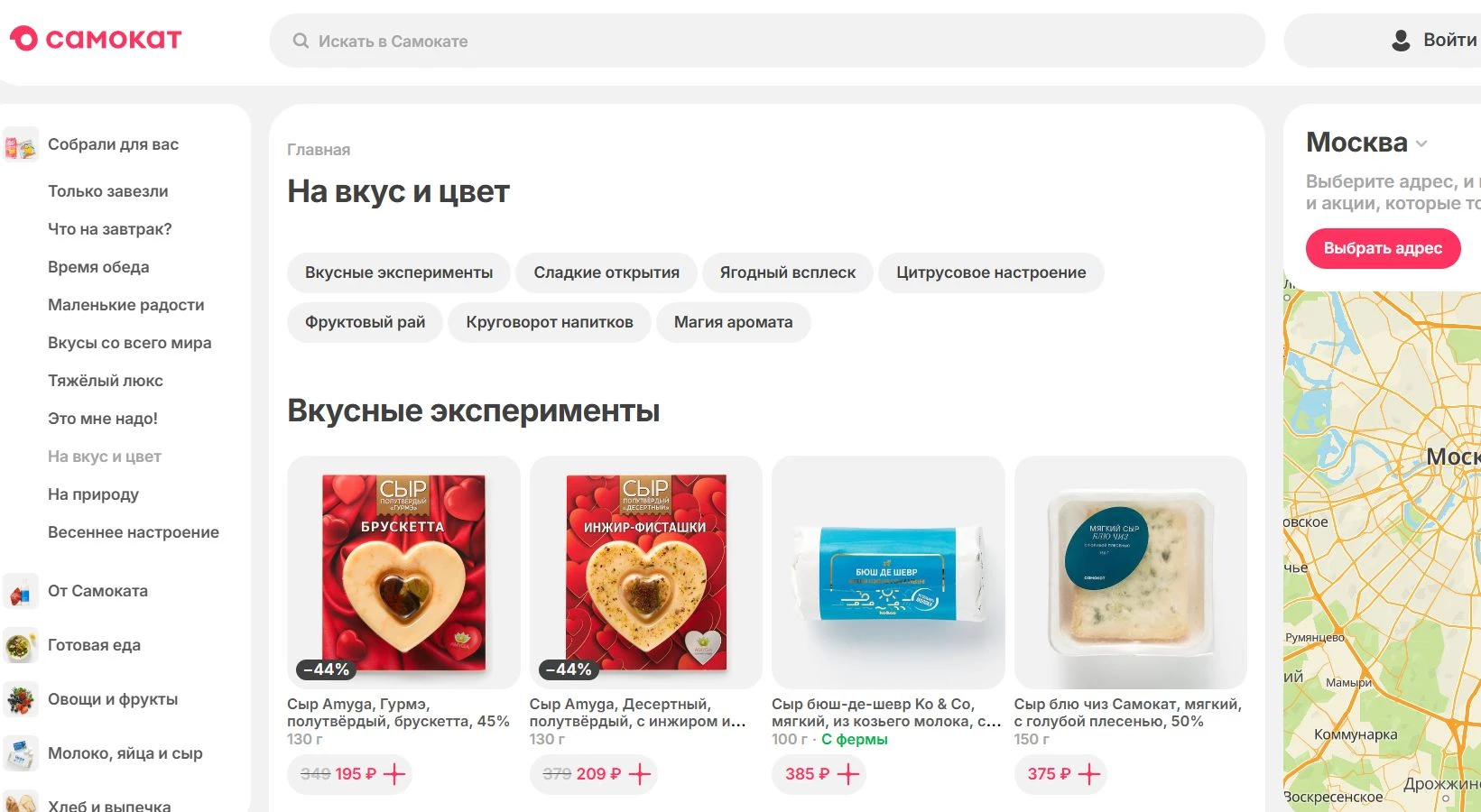Image resolution: width=1481 pixels, height=812 pixels.
Task: Add бюш-де-шевр cheese using plus icon
Action: pyautogui.click(x=847, y=774)
